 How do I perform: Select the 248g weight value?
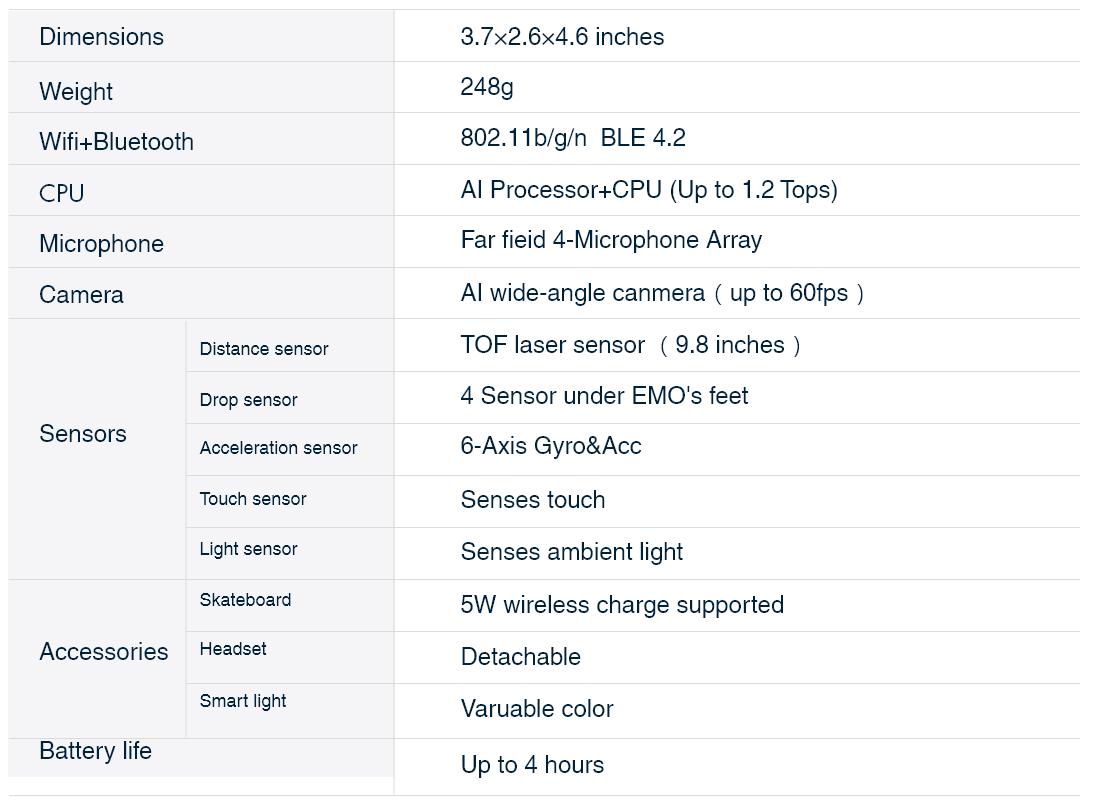pos(487,87)
